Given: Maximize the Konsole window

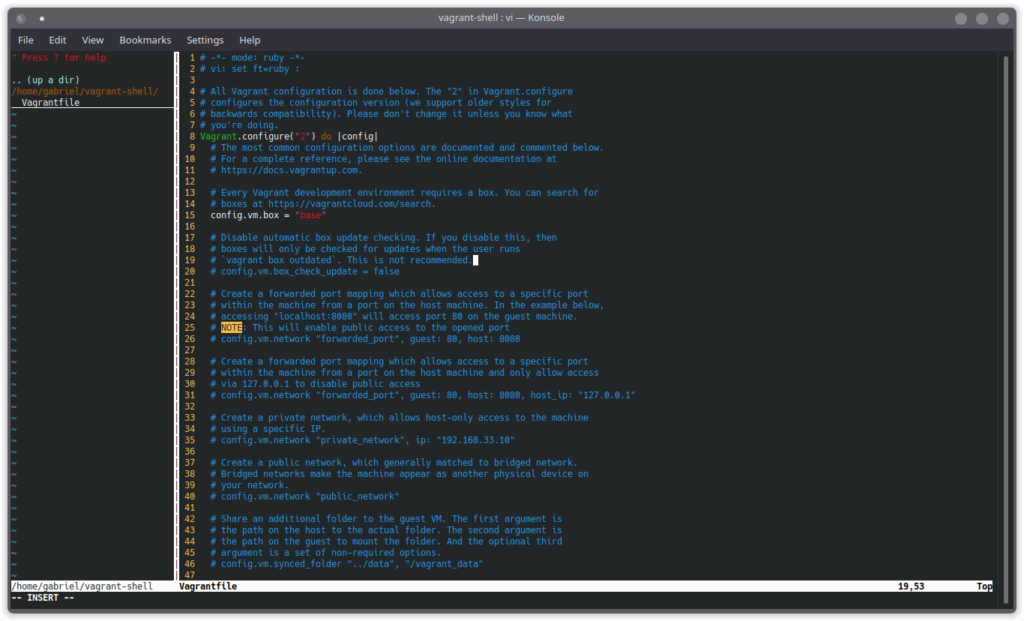Looking at the screenshot, I should 982,18.
